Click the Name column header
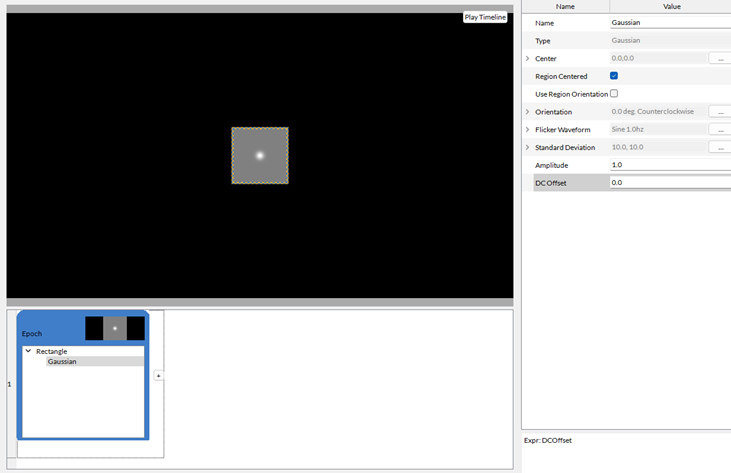 pos(565,6)
